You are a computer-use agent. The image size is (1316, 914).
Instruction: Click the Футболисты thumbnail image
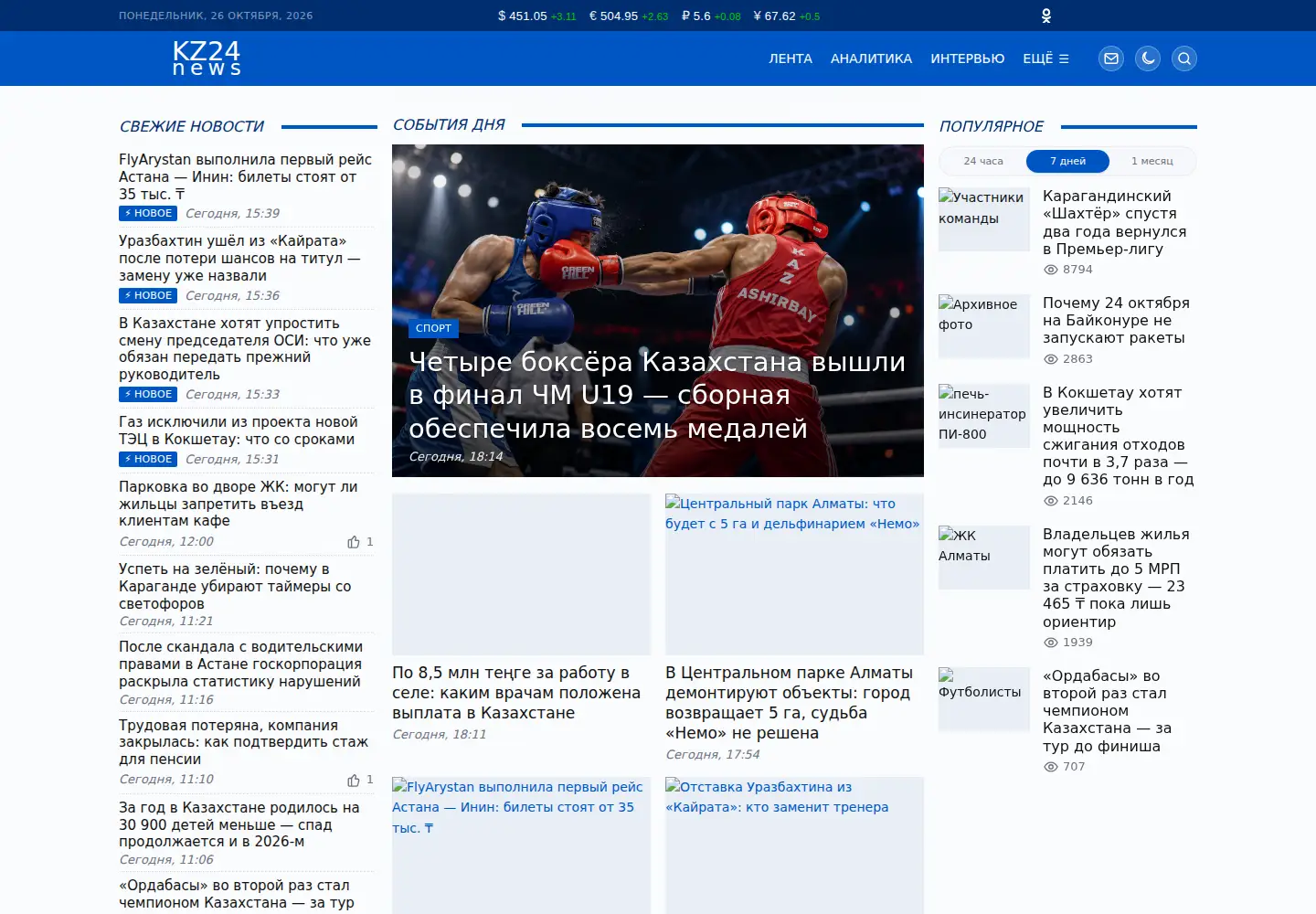(984, 699)
